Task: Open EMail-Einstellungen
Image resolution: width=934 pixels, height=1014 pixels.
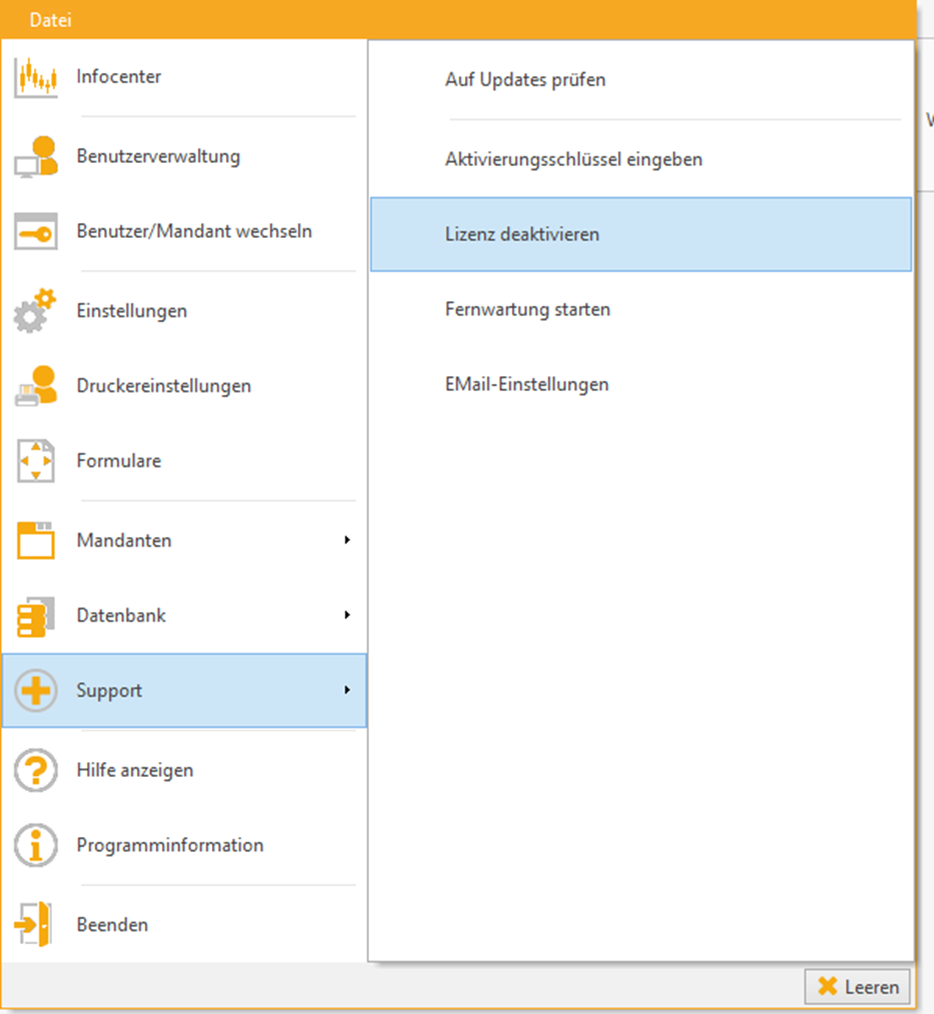Action: pyautogui.click(x=526, y=384)
